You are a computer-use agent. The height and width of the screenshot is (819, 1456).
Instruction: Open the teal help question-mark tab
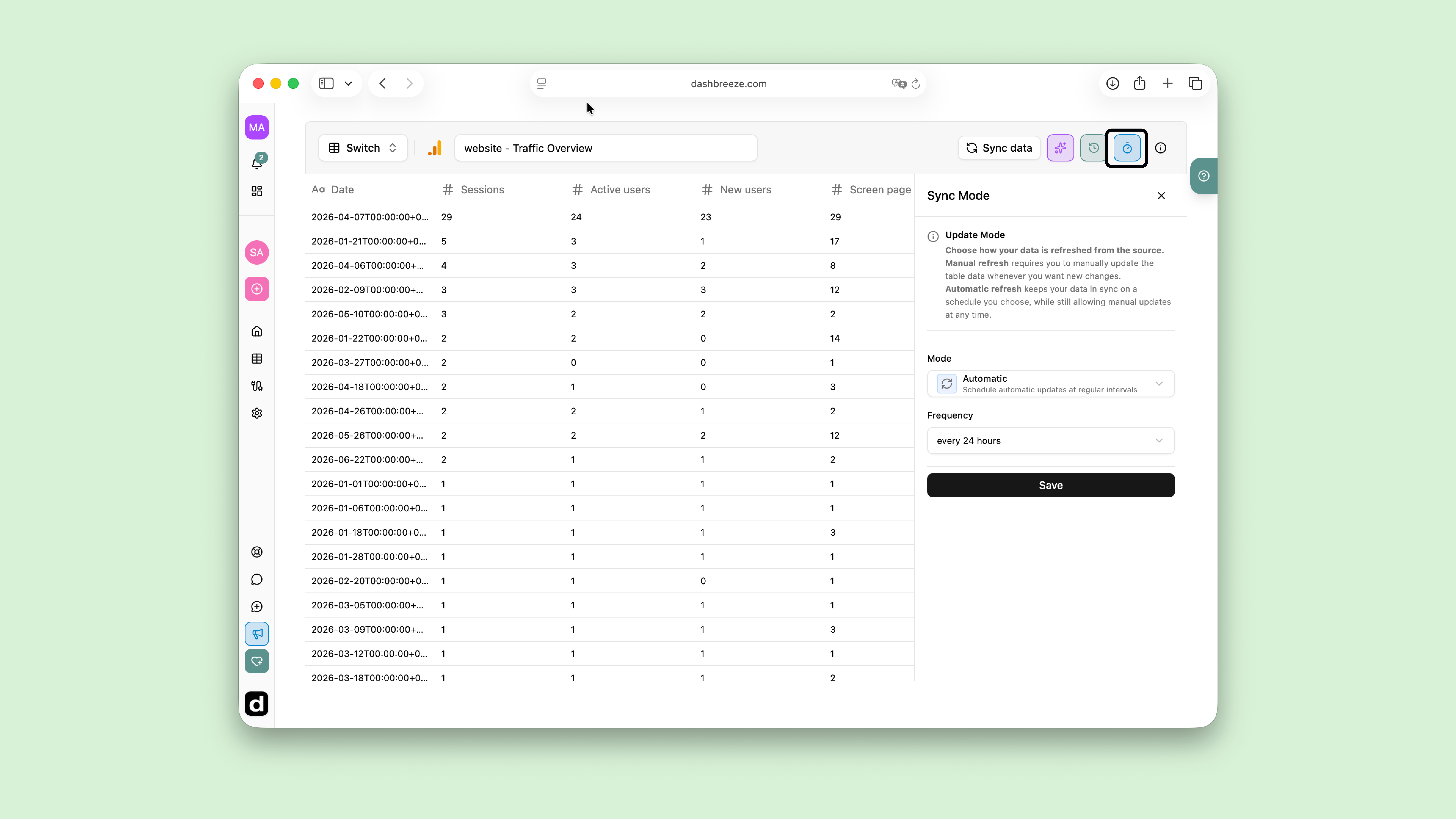[x=1204, y=176]
